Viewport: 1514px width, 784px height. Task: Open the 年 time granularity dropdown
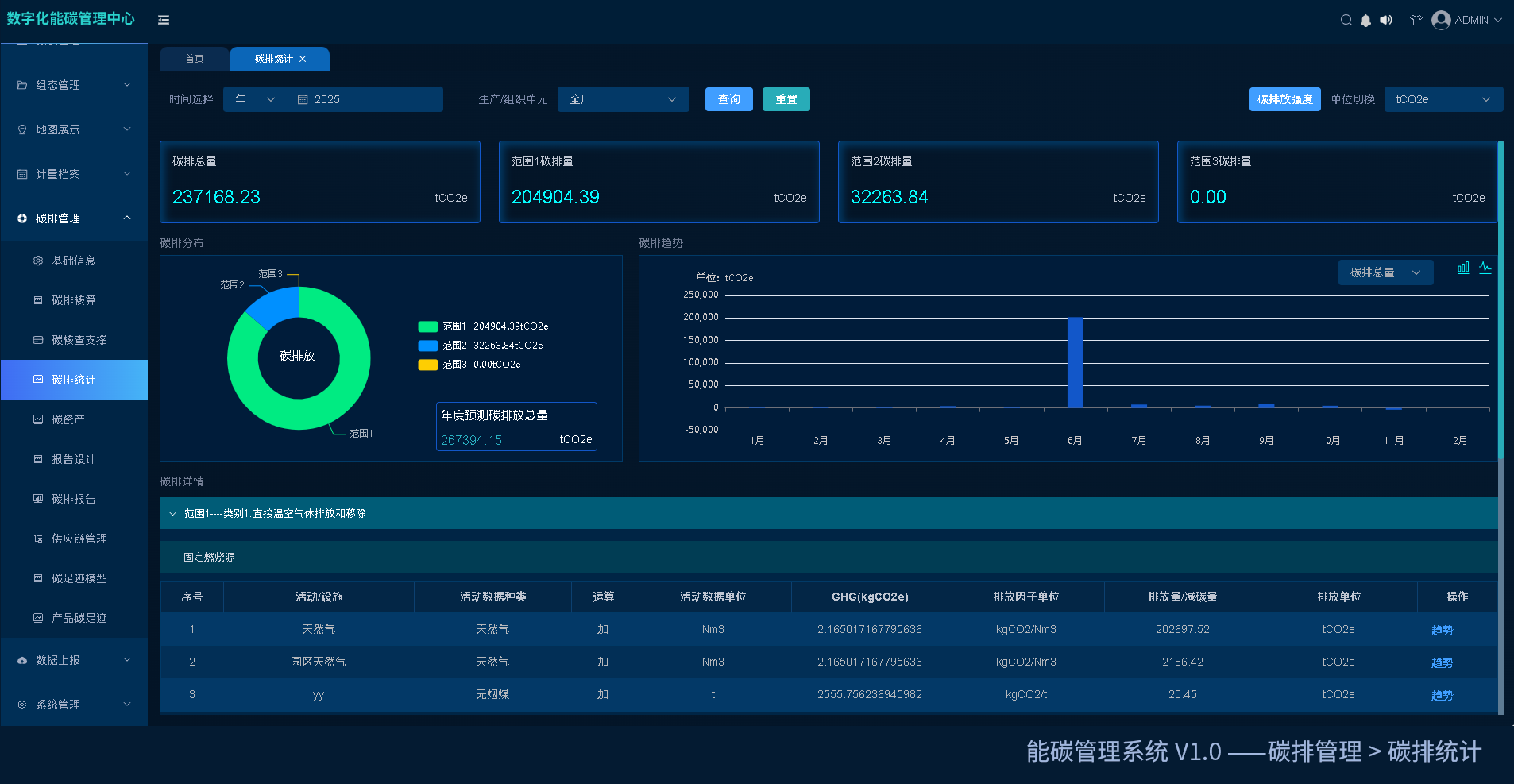coord(254,99)
